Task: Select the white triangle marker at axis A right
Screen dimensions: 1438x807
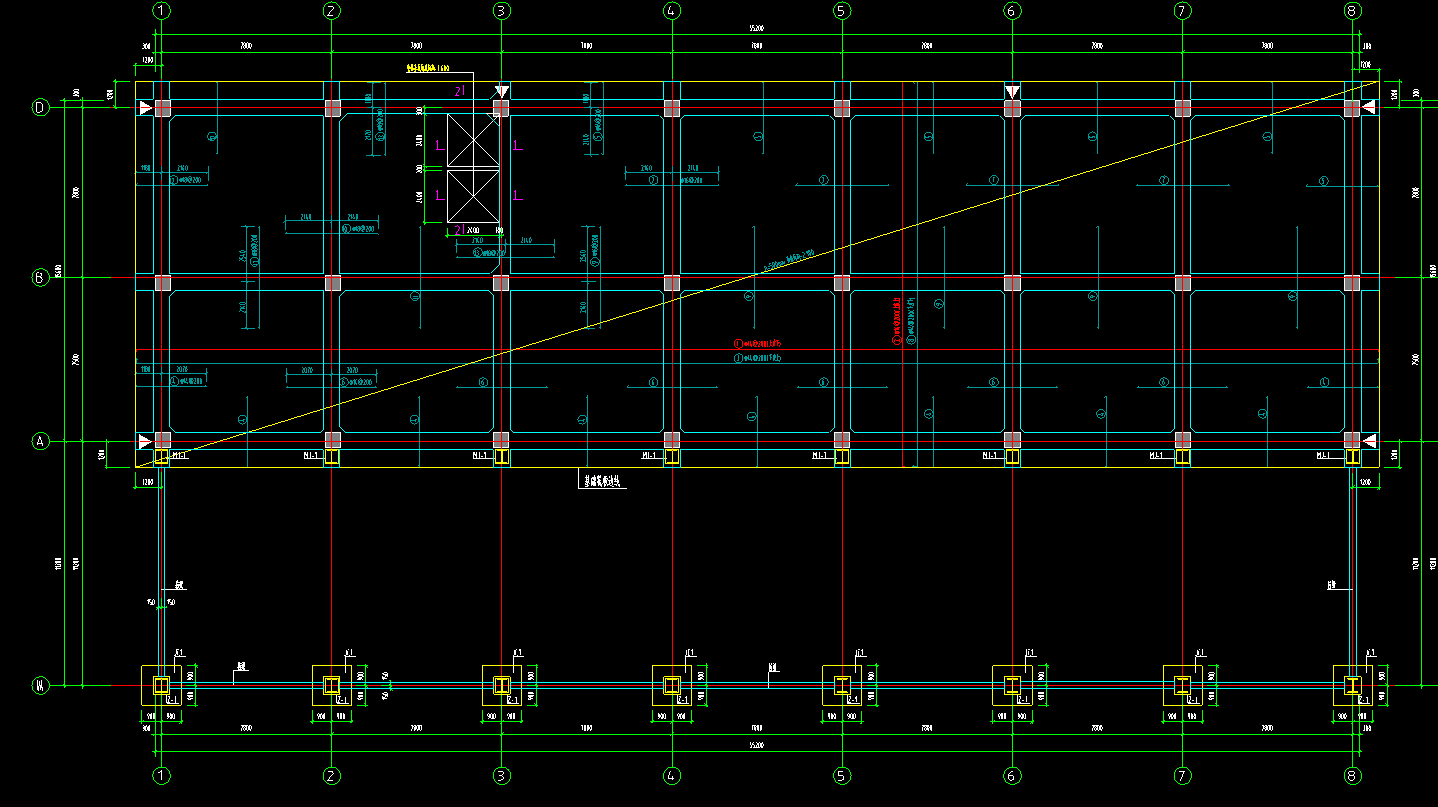Action: click(x=1370, y=440)
